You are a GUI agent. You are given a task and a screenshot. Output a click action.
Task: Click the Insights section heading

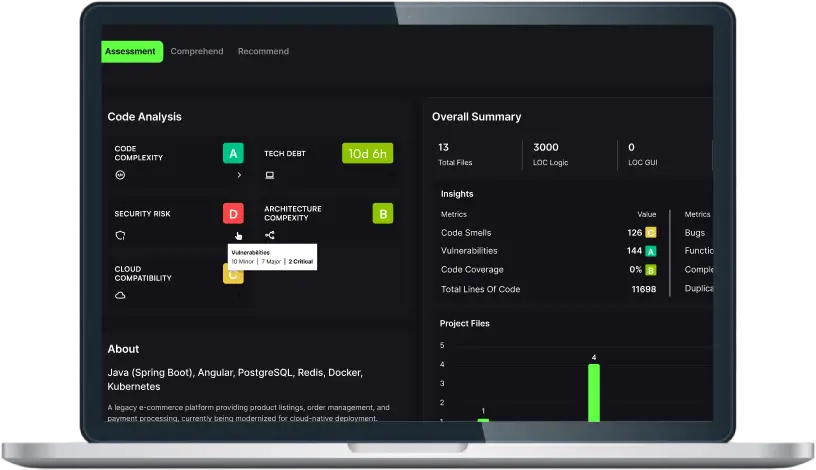tap(457, 194)
